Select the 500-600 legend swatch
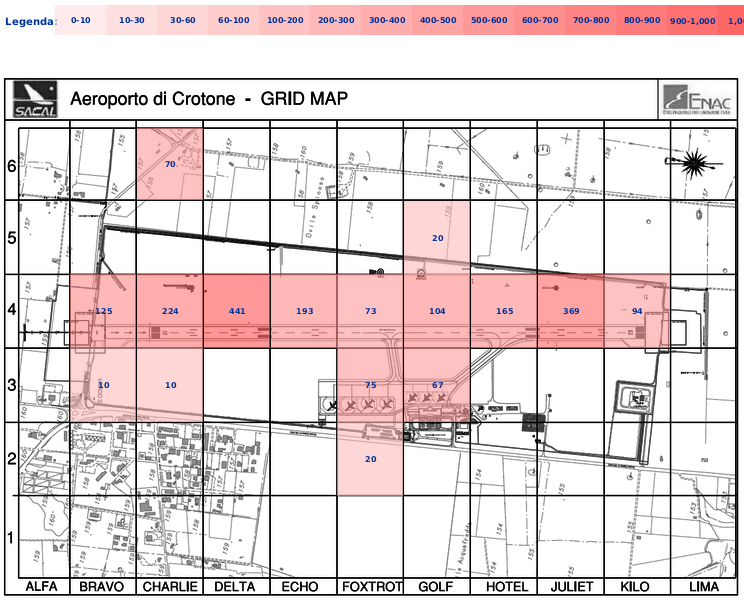The height and width of the screenshot is (600, 744). point(489,20)
